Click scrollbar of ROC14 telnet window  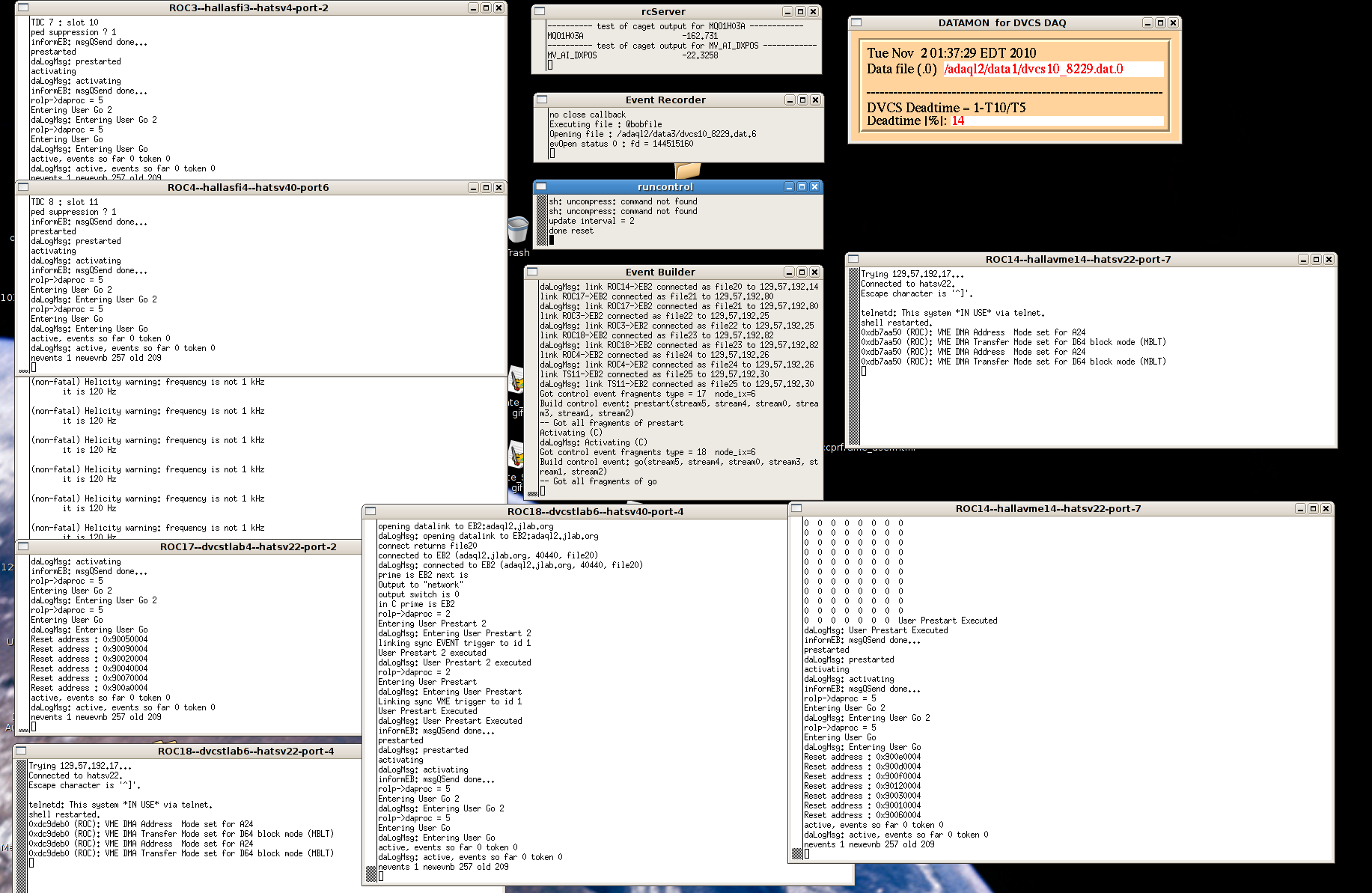853,356
